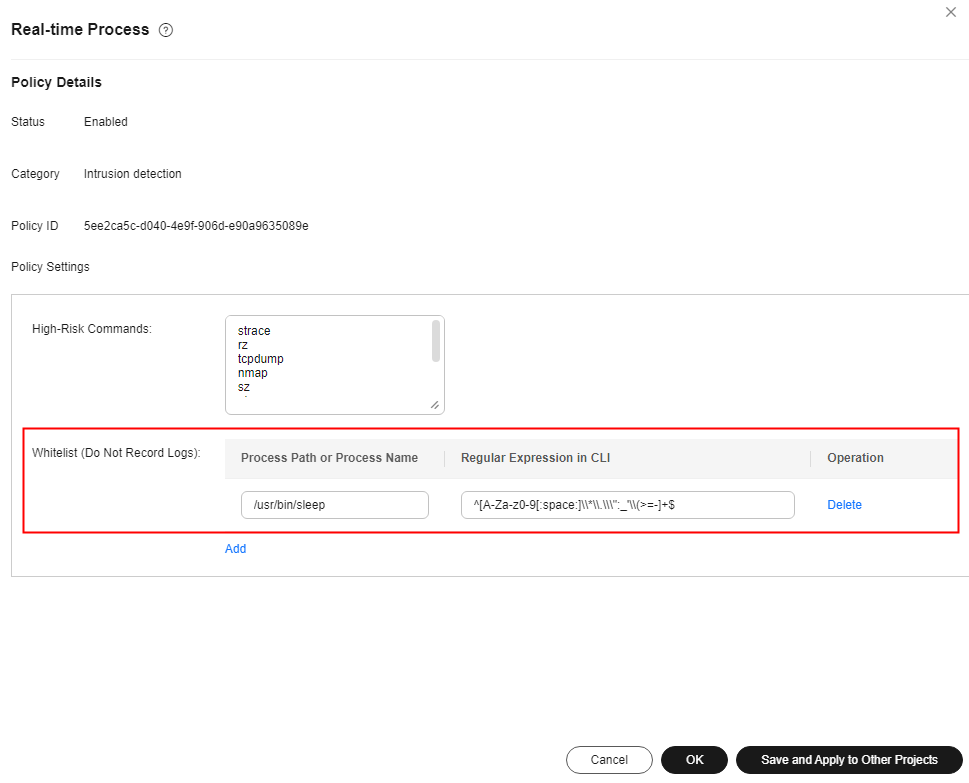Click the Process Path or Process Name header
The image size is (969, 783).
[x=329, y=458]
